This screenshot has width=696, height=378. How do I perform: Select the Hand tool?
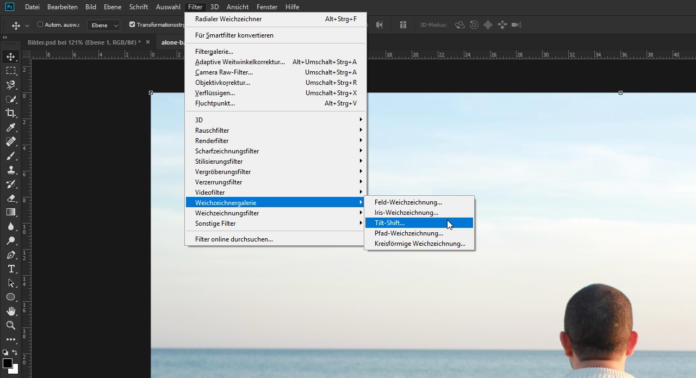tap(11, 311)
